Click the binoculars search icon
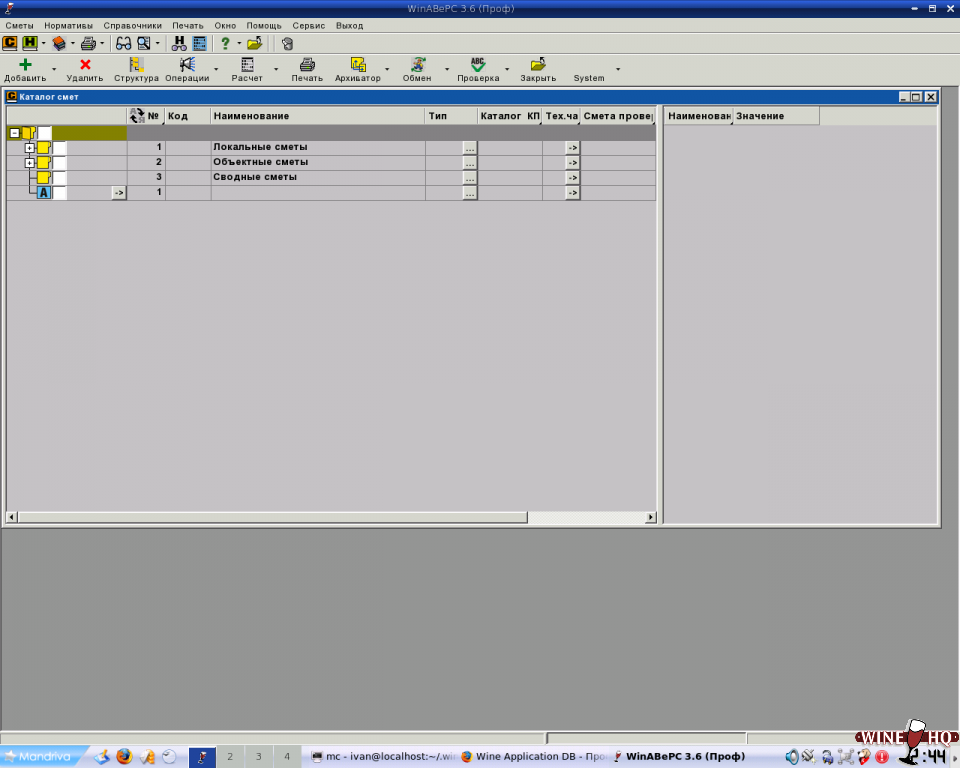This screenshot has height=768, width=960. point(123,43)
